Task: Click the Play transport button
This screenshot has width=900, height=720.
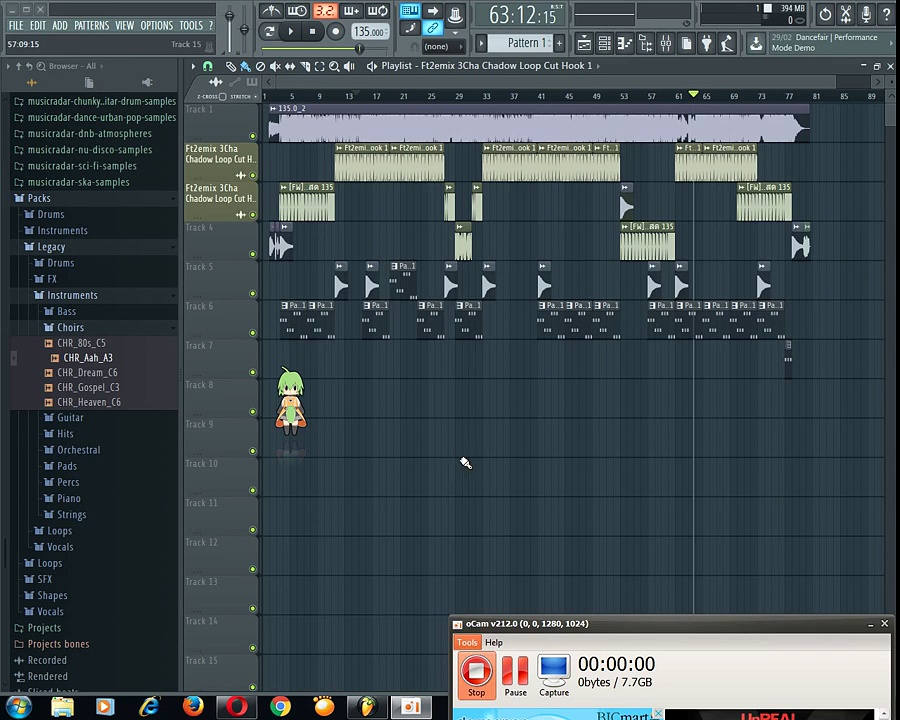Action: 290,32
